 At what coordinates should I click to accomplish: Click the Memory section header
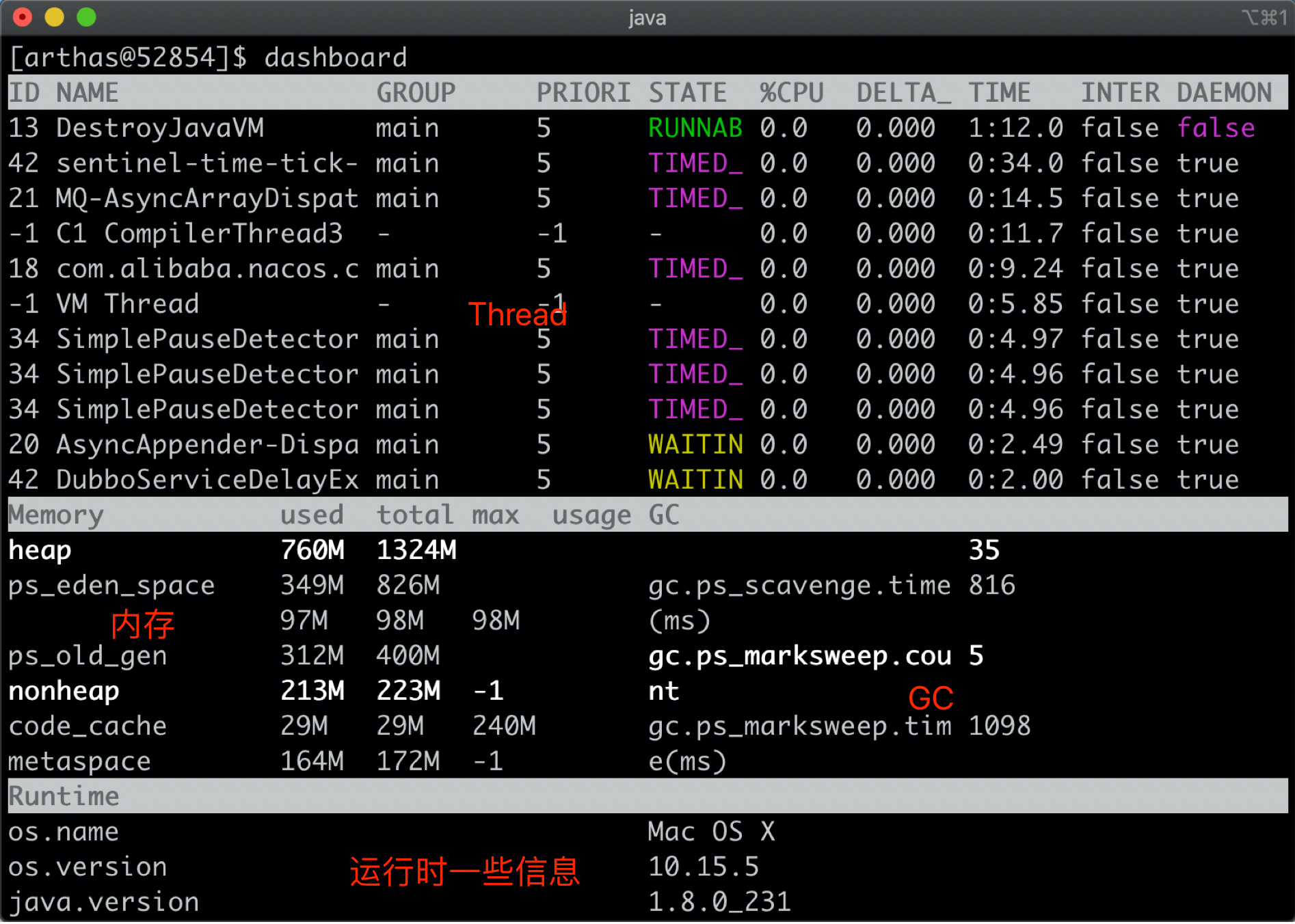(55, 515)
